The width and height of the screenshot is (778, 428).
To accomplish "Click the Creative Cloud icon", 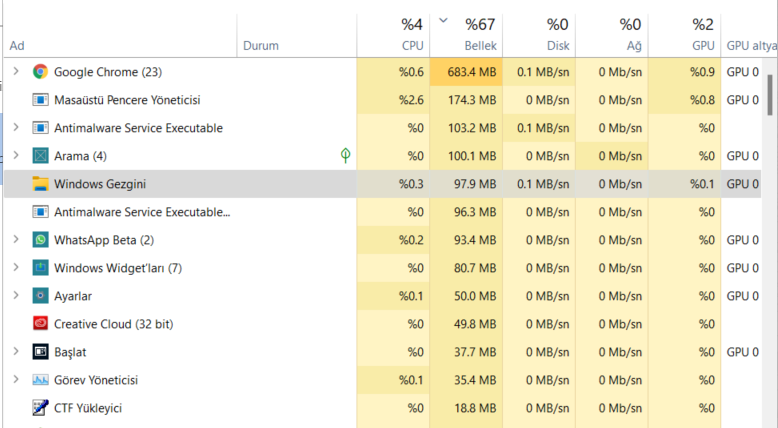I will pos(40,324).
